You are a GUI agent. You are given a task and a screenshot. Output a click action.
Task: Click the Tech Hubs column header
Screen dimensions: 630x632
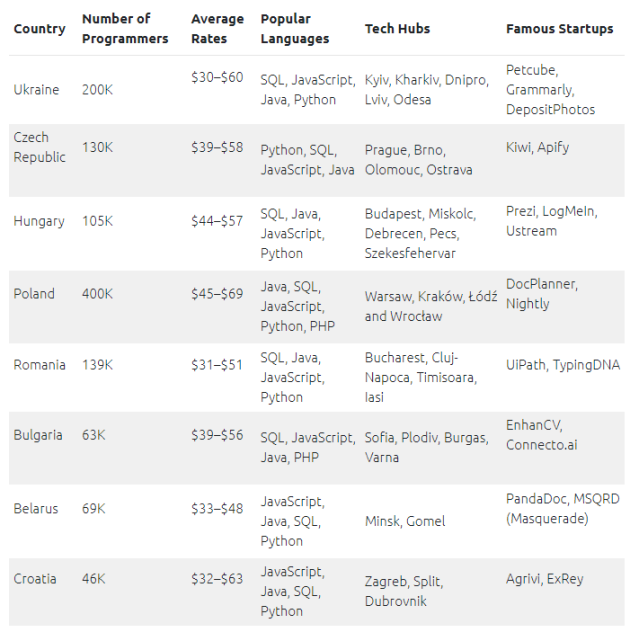click(397, 29)
